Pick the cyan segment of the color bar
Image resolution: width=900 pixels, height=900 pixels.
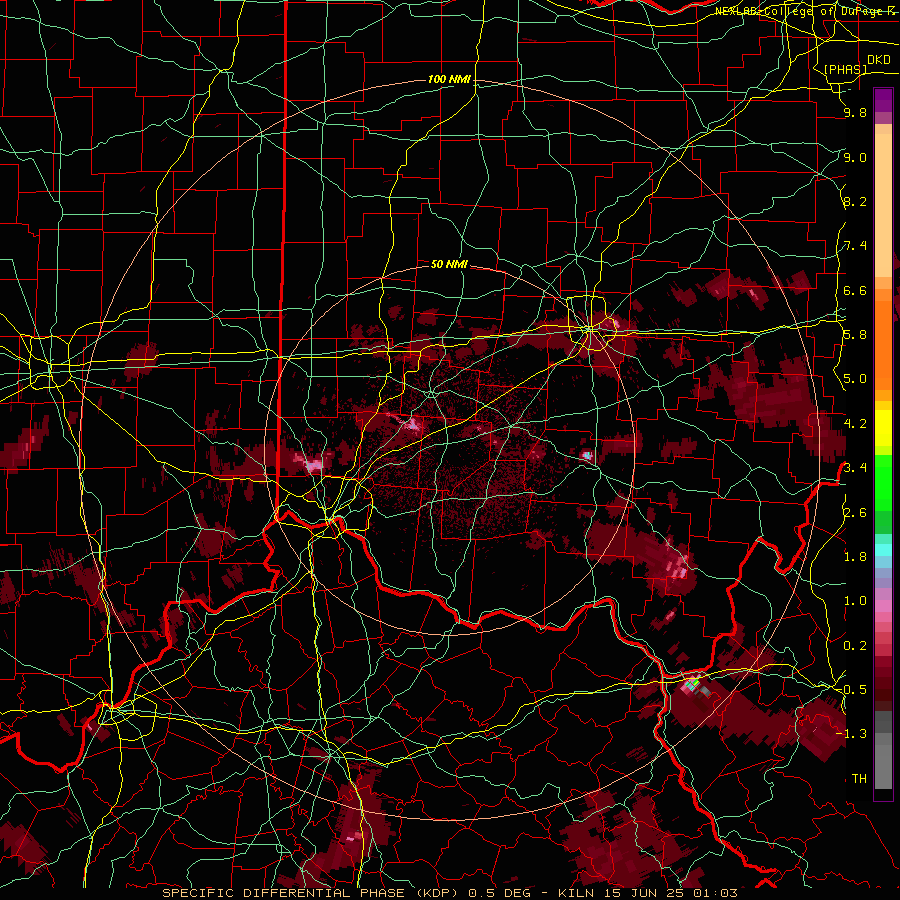click(x=883, y=550)
